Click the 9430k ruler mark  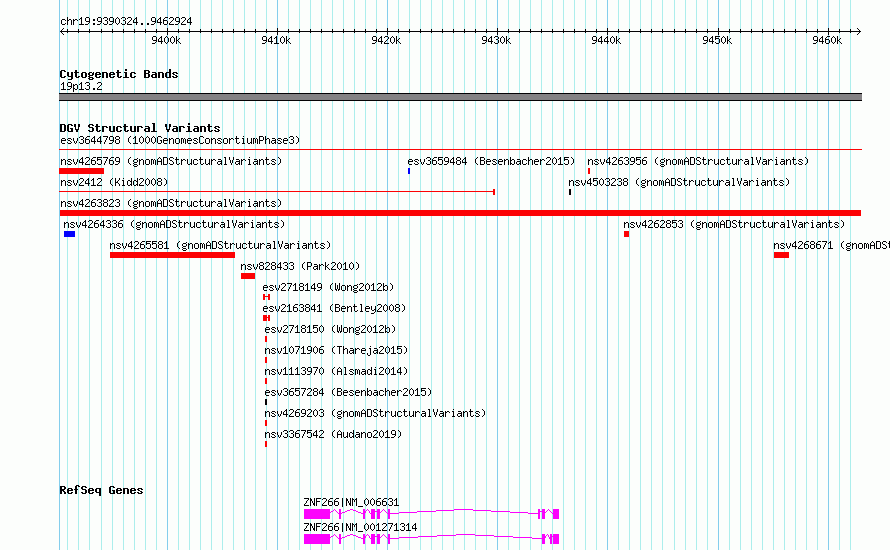[496, 40]
